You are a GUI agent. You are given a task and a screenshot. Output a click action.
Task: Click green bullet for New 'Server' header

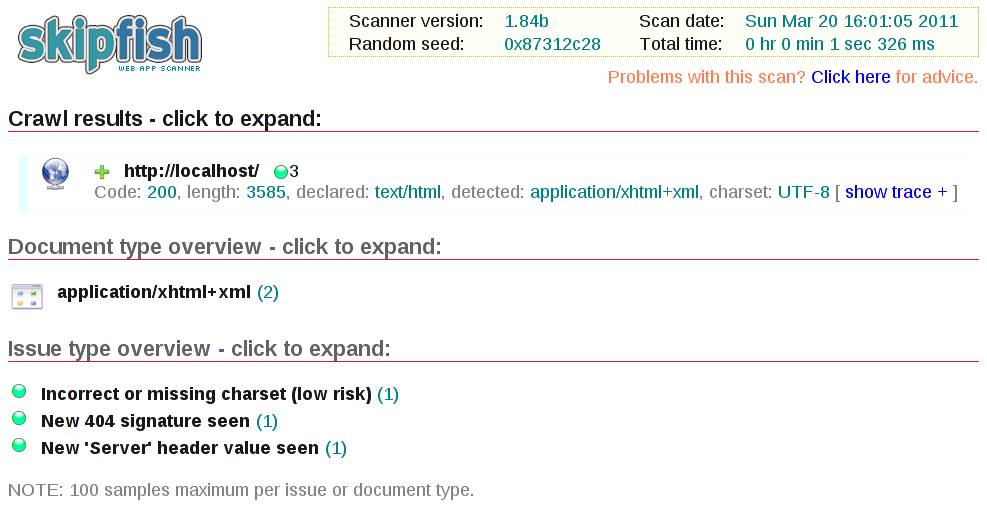click(19, 446)
